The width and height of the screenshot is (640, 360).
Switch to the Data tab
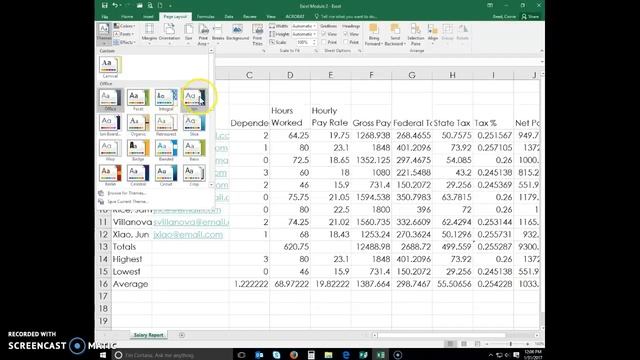[x=229, y=17]
